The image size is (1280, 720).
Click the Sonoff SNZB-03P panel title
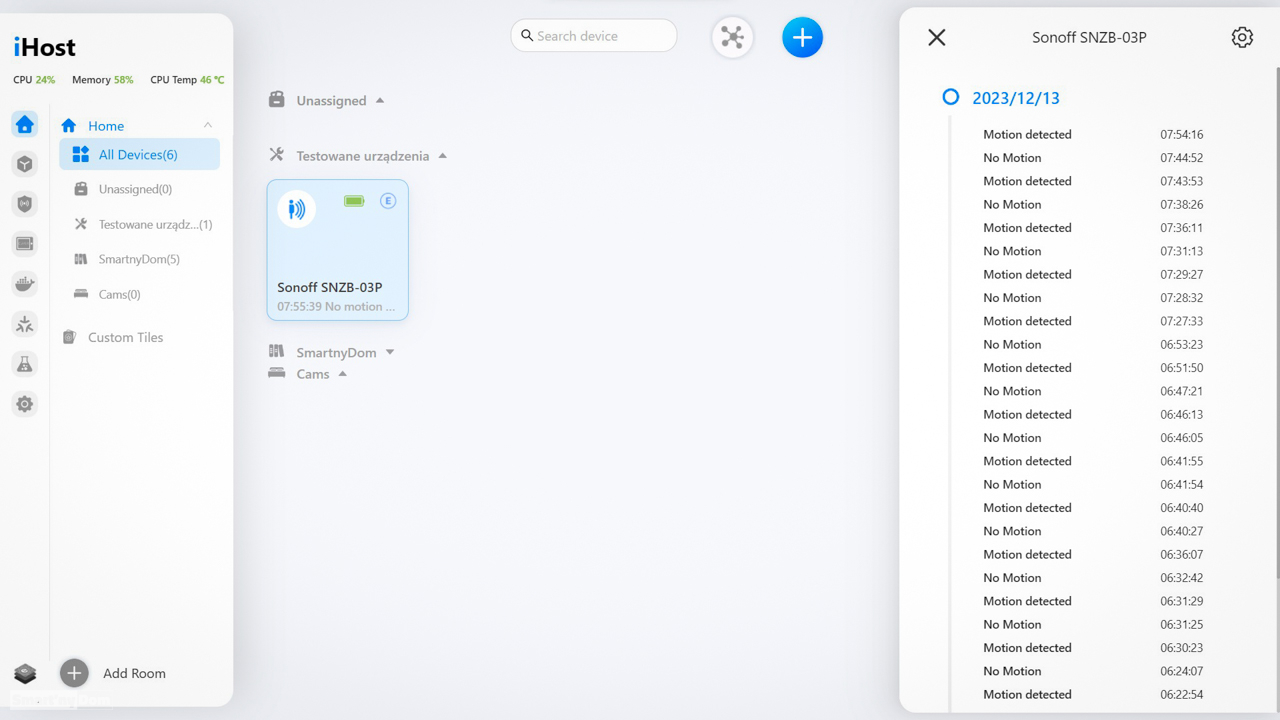point(1089,37)
